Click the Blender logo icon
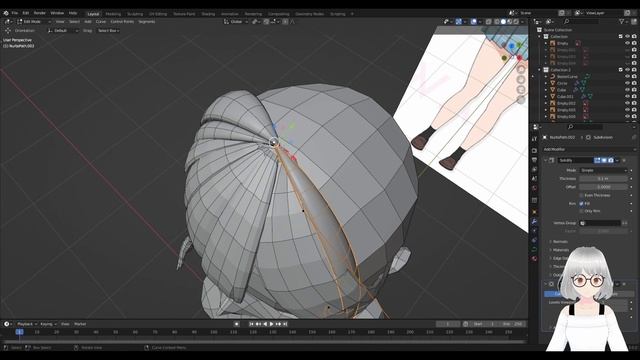Viewport: 640px width, 360px height. coord(6,13)
